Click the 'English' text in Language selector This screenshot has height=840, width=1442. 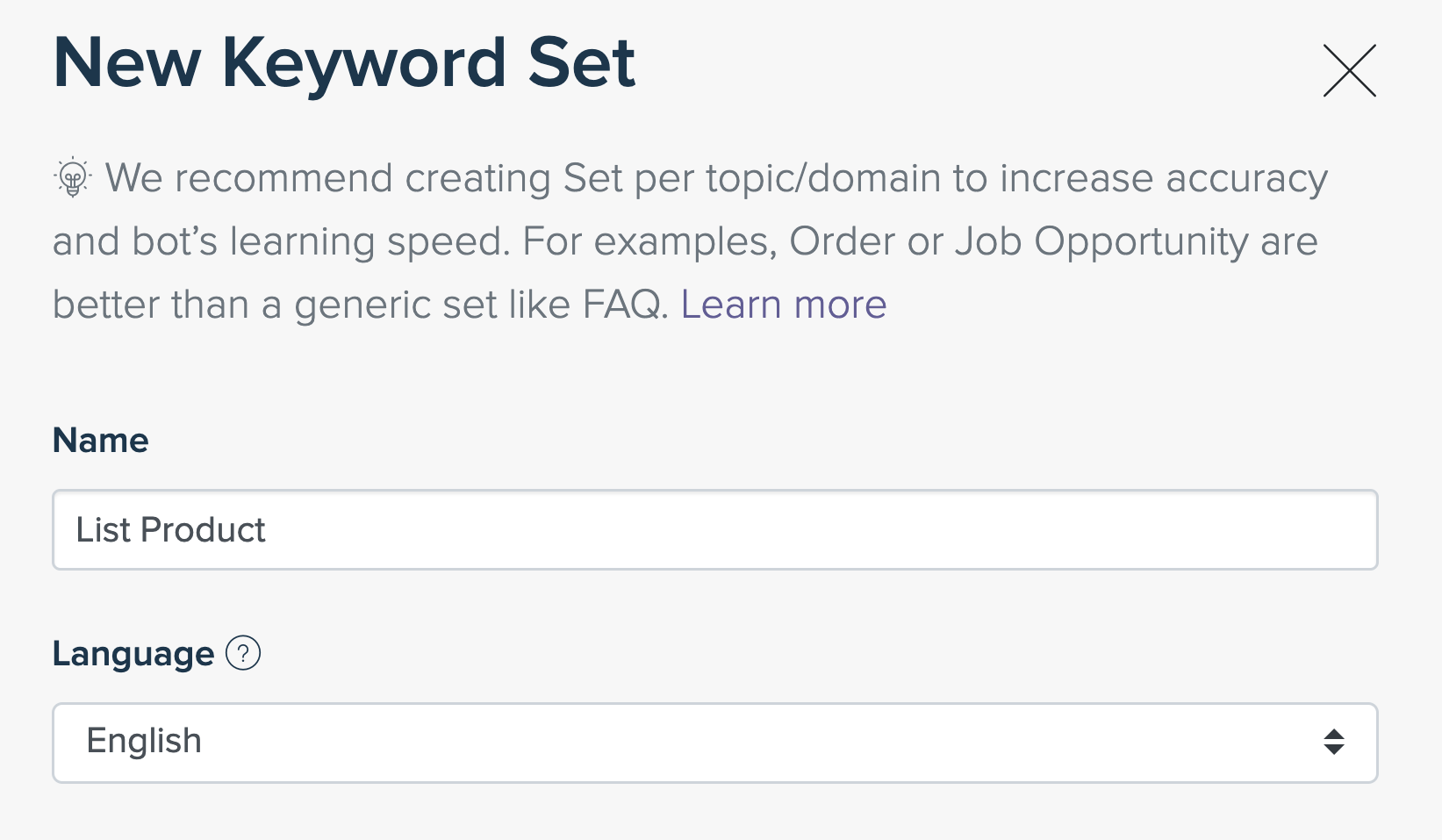pos(144,742)
